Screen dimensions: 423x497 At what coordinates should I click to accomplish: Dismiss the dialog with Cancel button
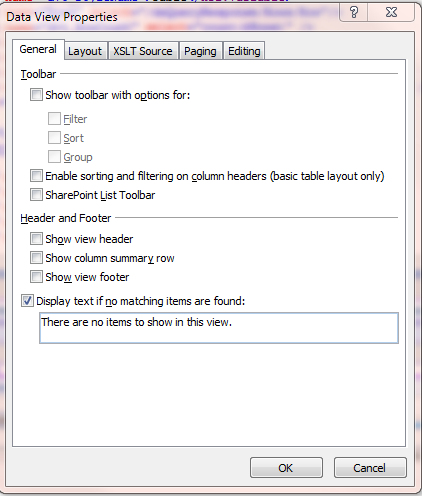pyautogui.click(x=370, y=468)
